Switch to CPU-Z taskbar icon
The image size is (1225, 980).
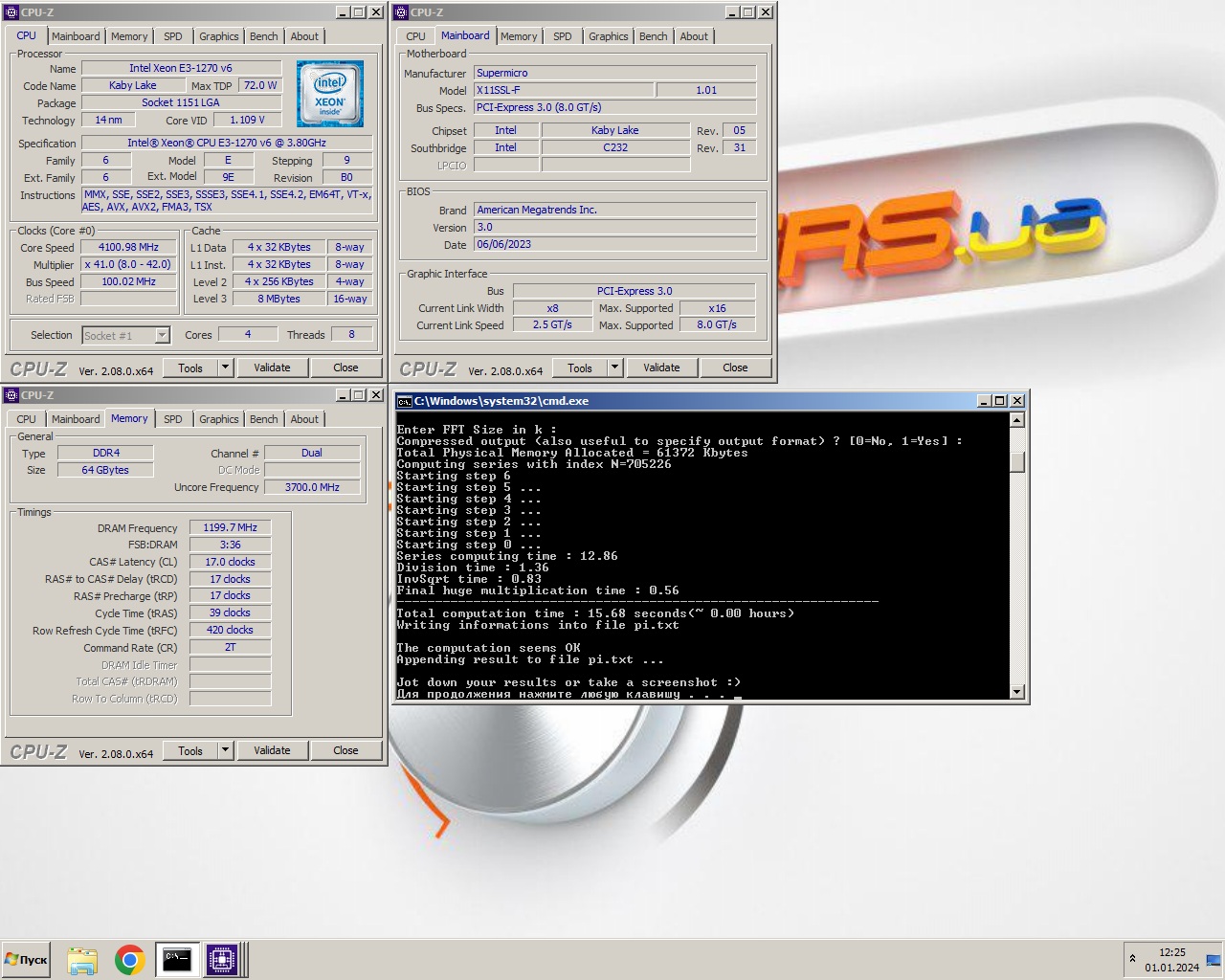[x=222, y=960]
